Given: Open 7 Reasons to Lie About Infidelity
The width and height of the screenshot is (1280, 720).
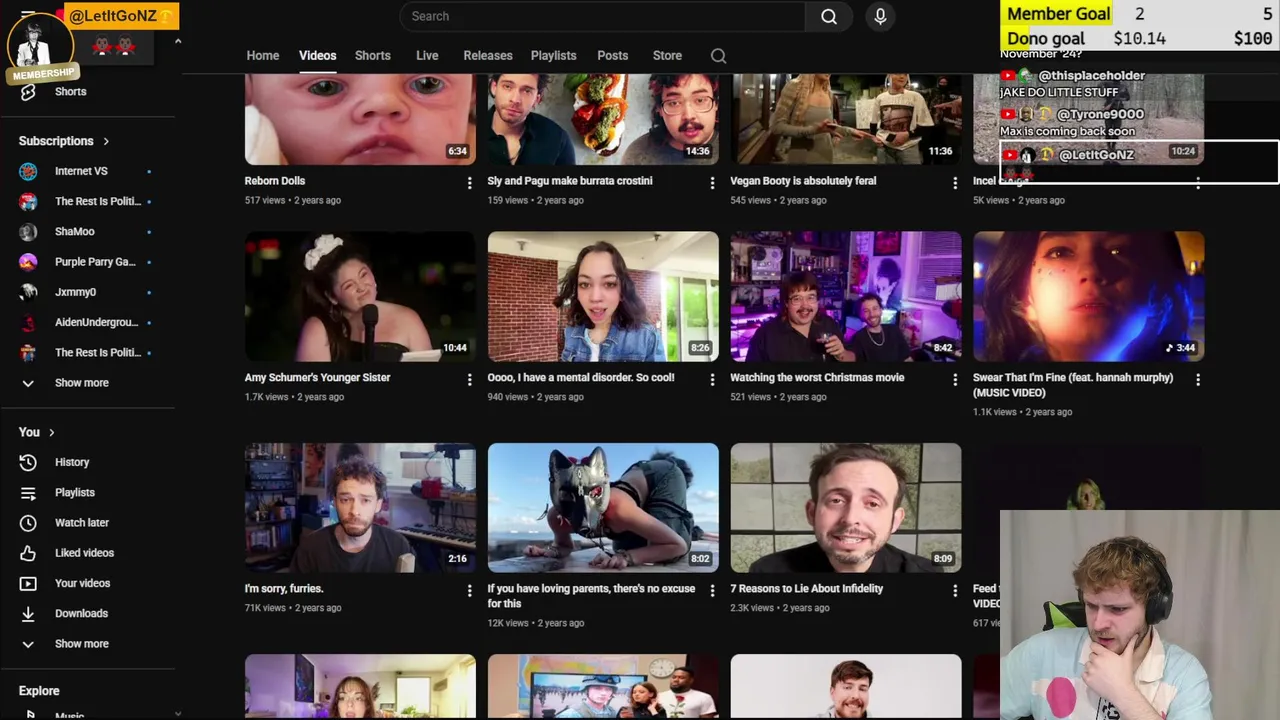Looking at the screenshot, I should 806,589.
